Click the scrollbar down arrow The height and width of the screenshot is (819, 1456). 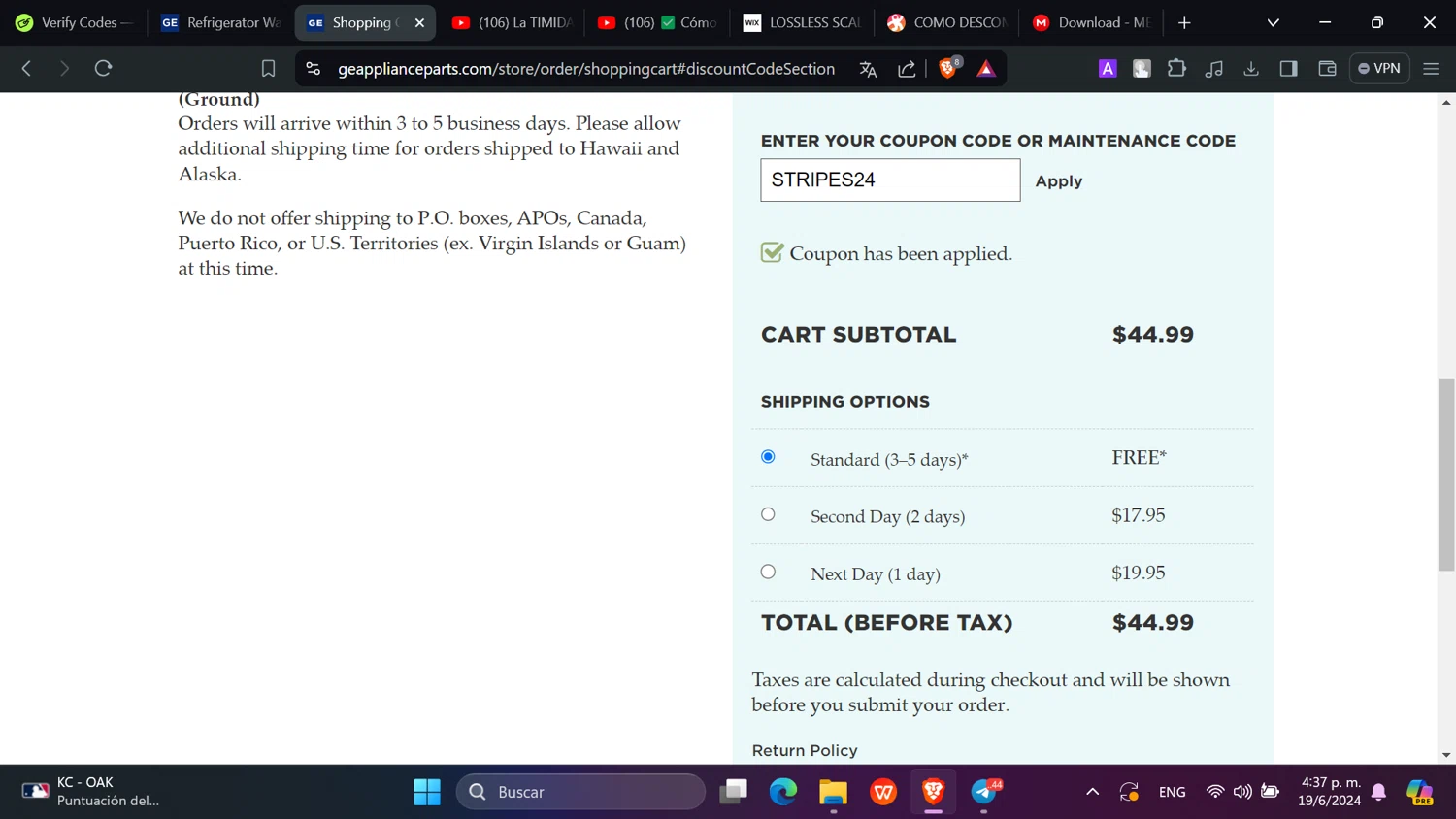(x=1446, y=755)
